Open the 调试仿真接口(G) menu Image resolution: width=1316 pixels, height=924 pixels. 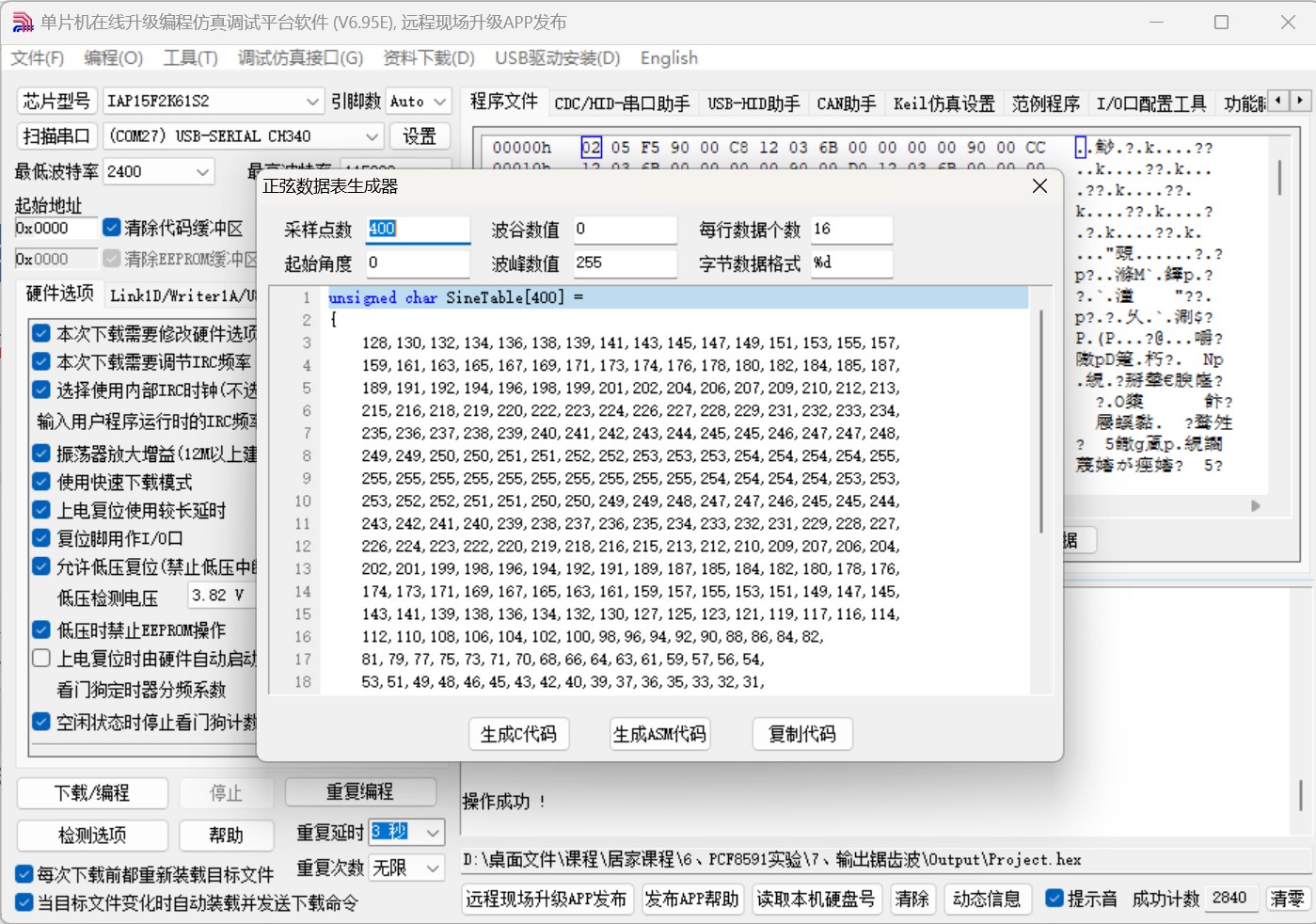pos(300,58)
